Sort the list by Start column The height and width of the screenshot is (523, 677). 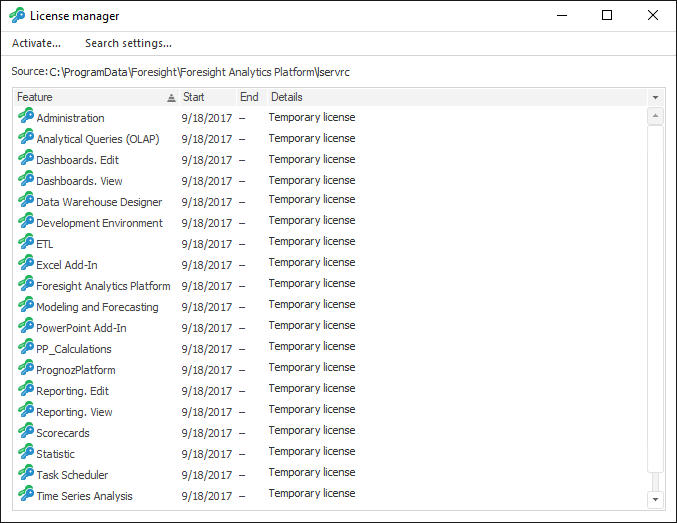point(207,97)
